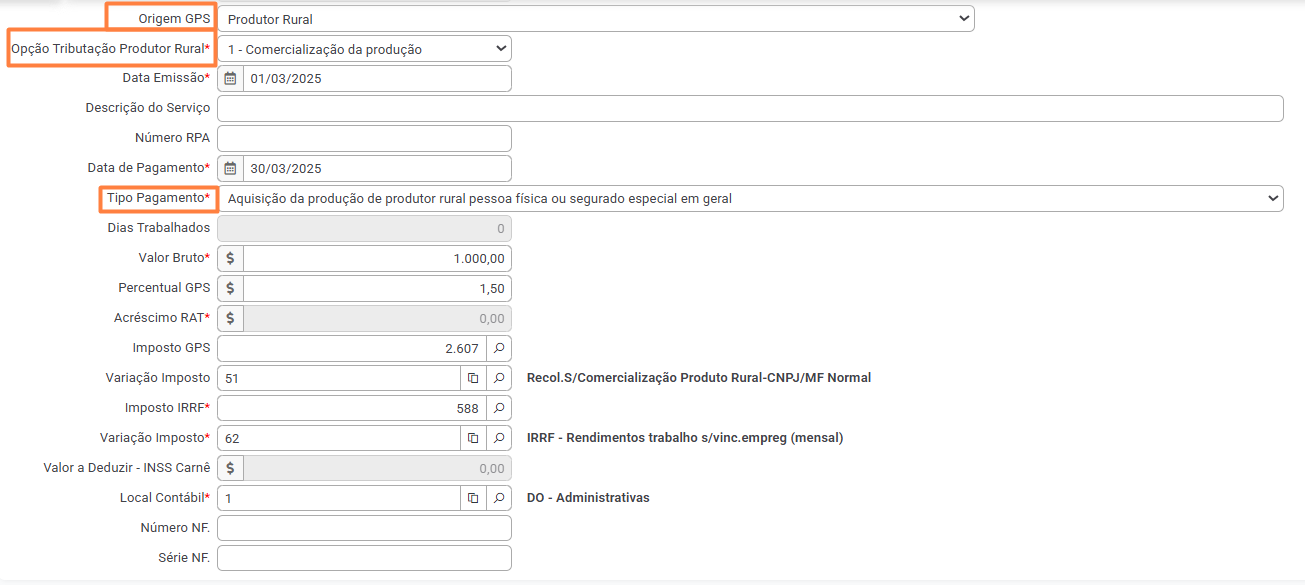Screen dimensions: 1305x585
Task: Click magnifier search icon for Imposto GPS
Action: click(x=499, y=348)
